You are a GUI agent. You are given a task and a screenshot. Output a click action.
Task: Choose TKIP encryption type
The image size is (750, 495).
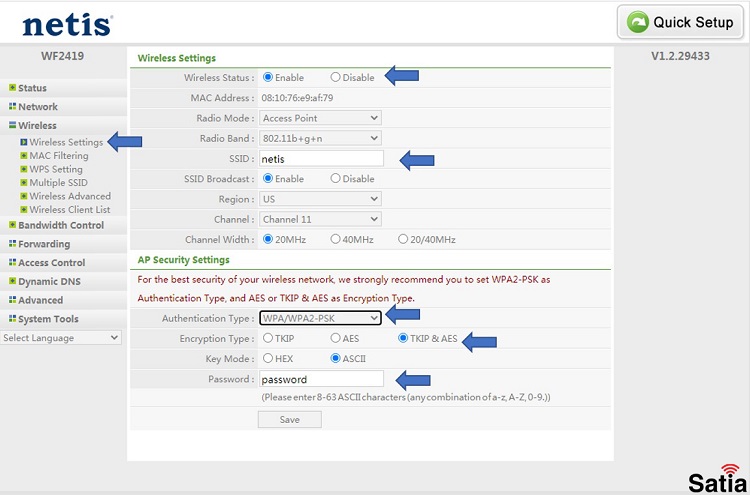tap(268, 339)
